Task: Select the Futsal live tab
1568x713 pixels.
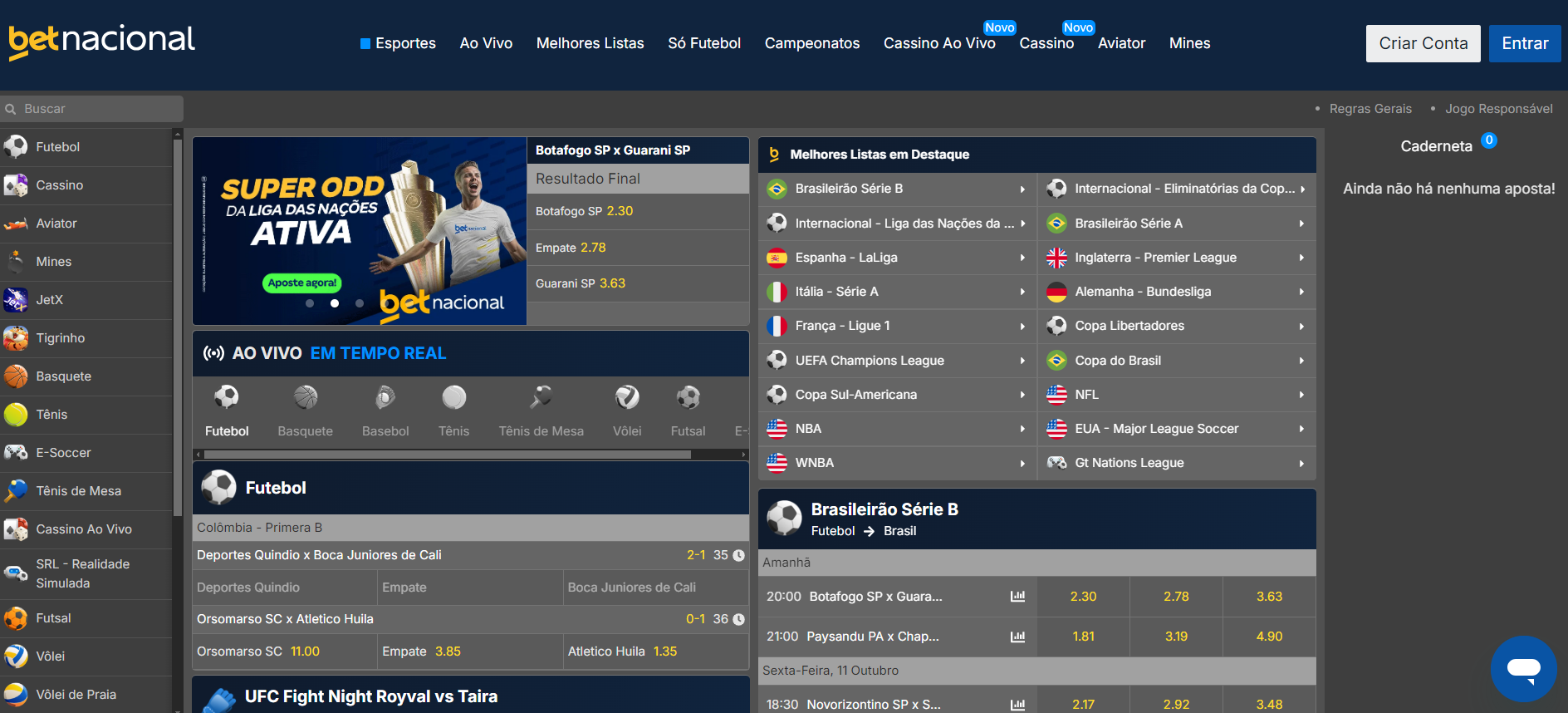Action: (x=688, y=411)
